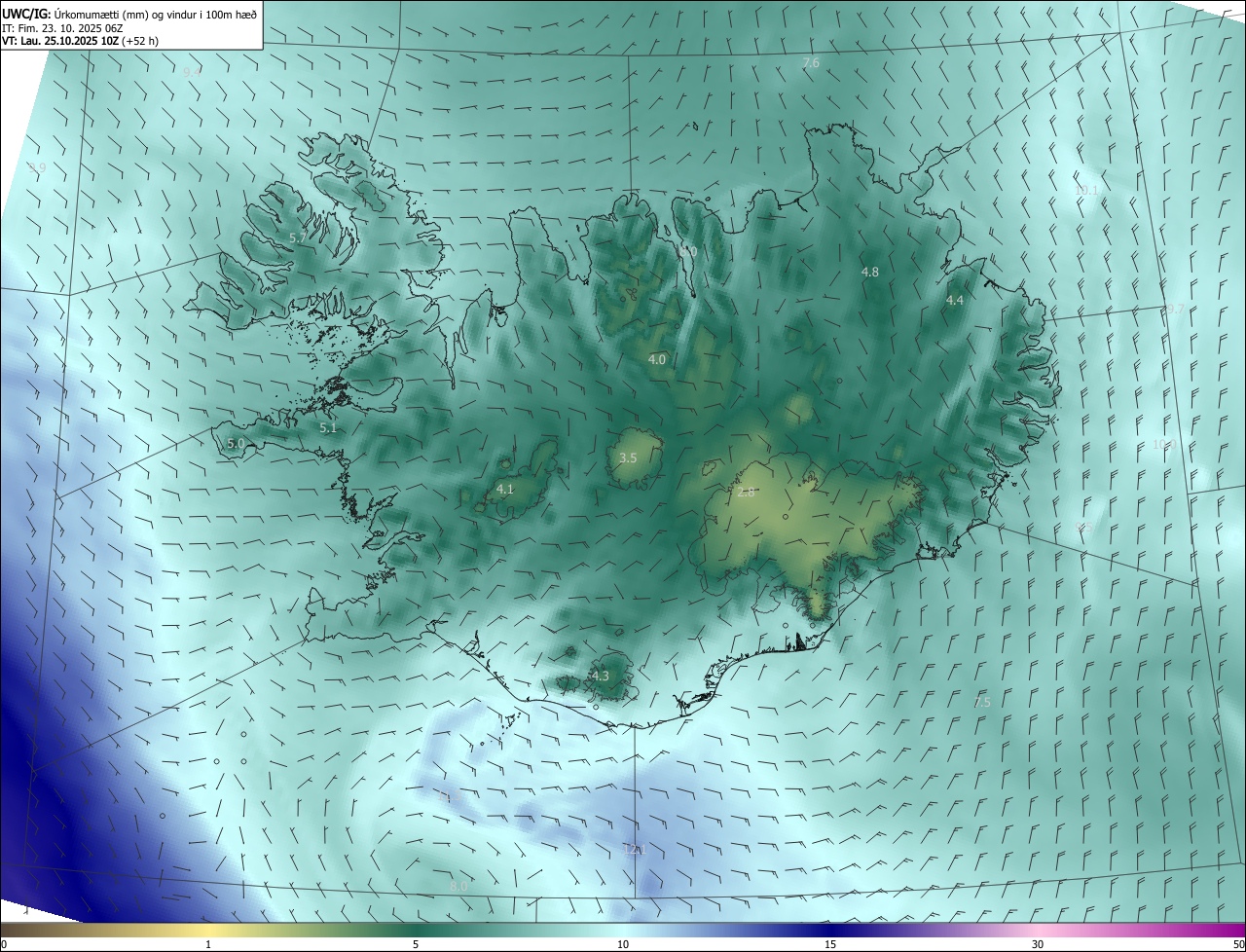
Task: Click the legend tick label 5
Action: pyautogui.click(x=416, y=944)
